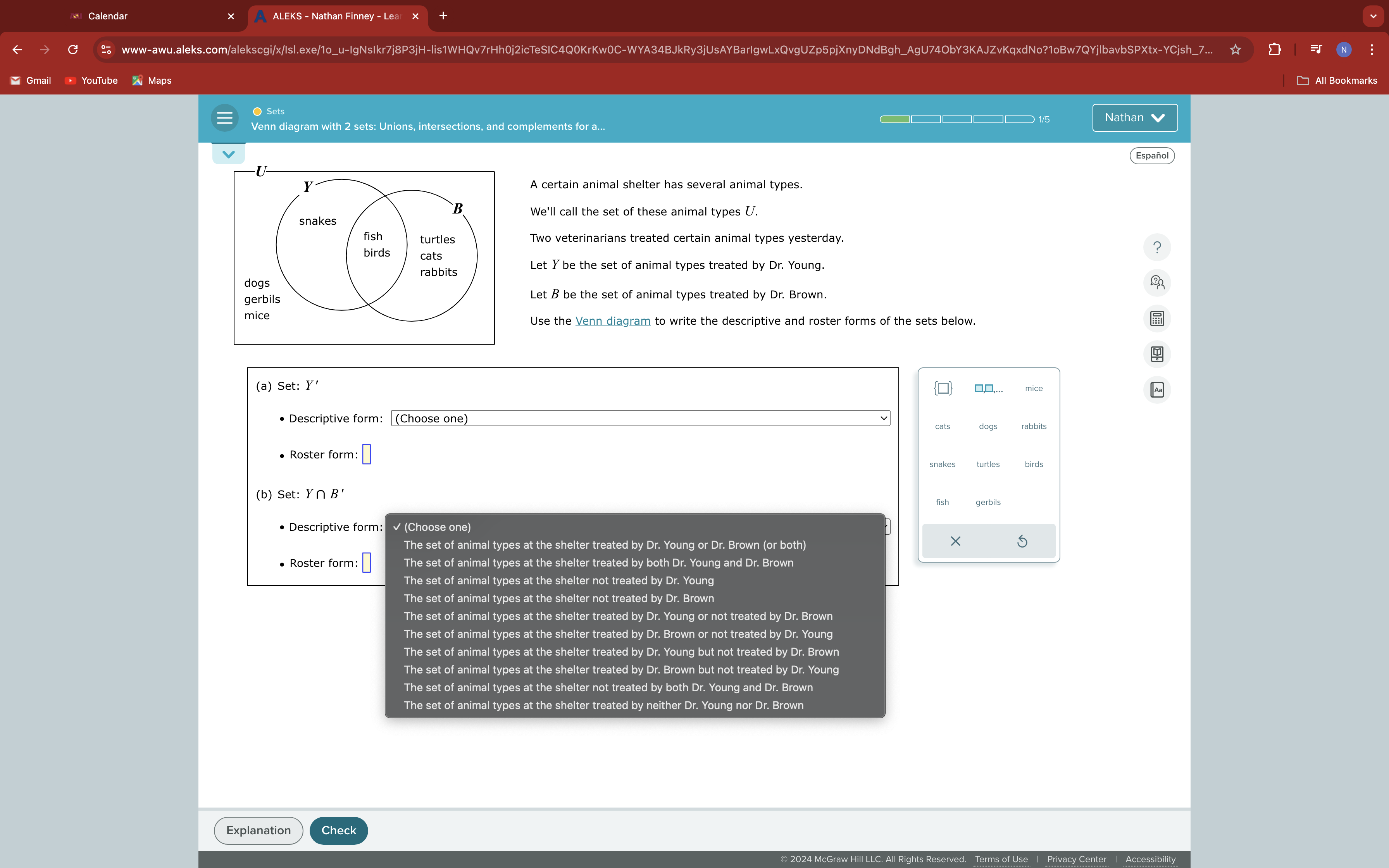Insert the comma-separated list template

pos(988,388)
